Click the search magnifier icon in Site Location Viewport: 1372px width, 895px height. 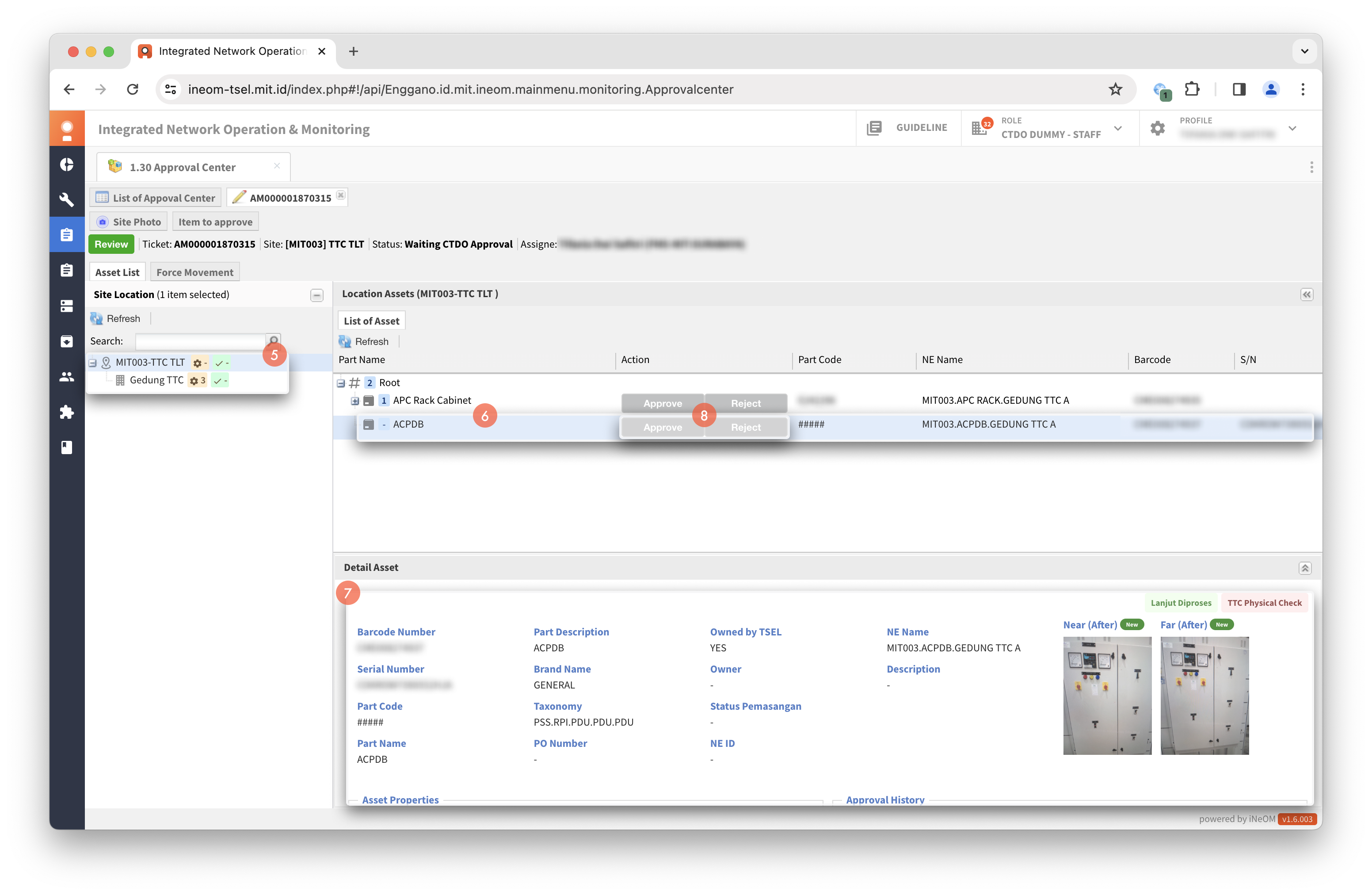(273, 340)
